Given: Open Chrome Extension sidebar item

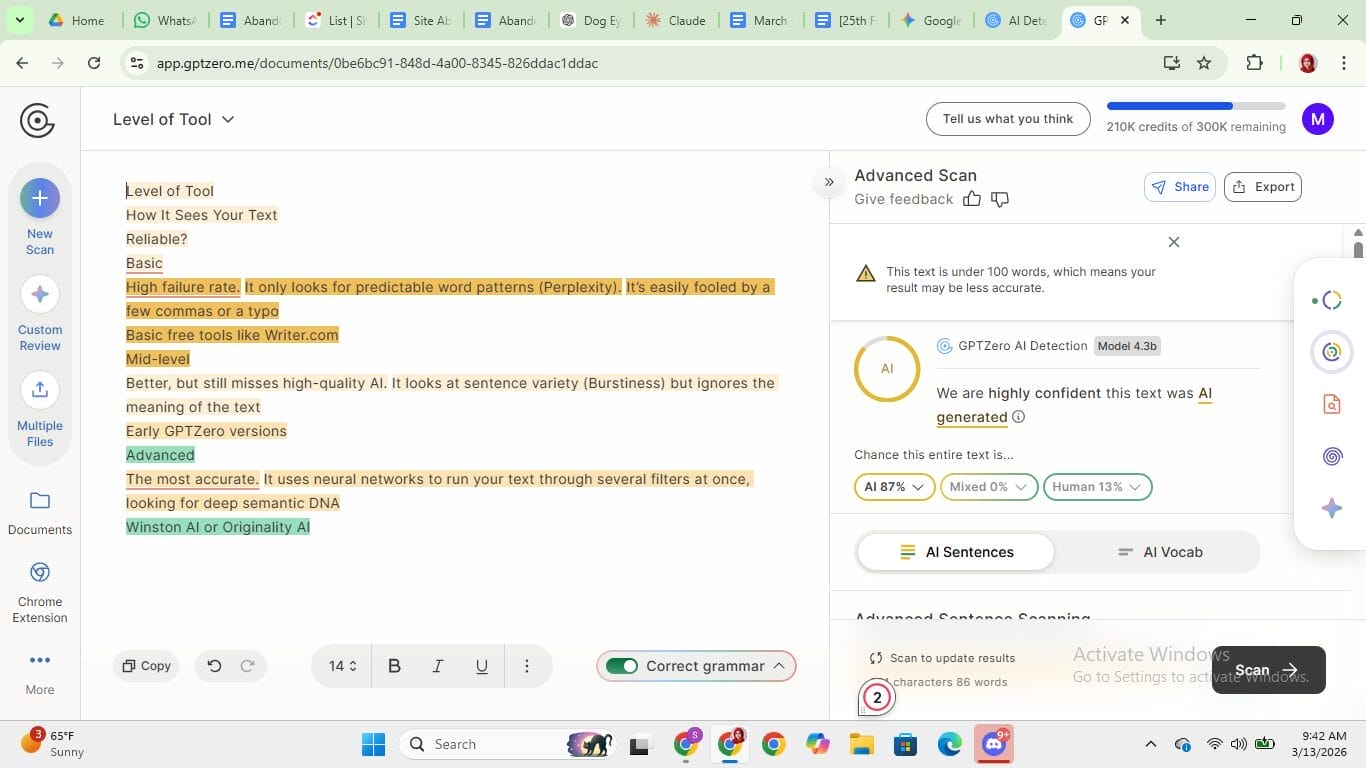Looking at the screenshot, I should coord(40,592).
